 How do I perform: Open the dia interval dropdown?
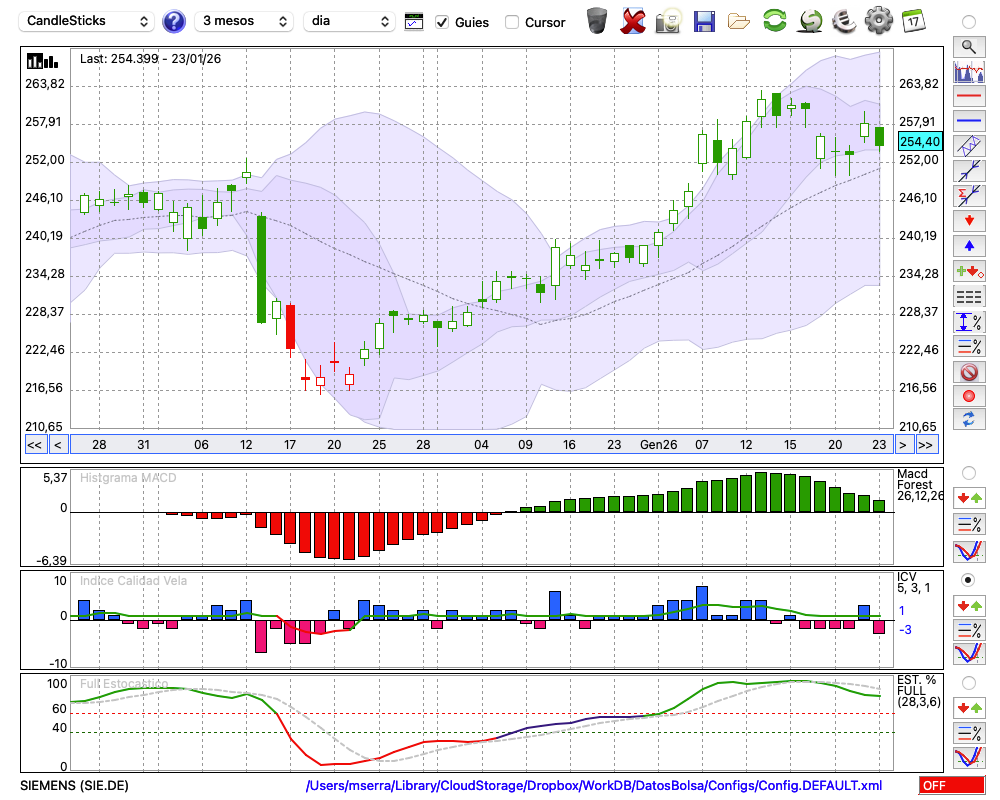click(350, 21)
